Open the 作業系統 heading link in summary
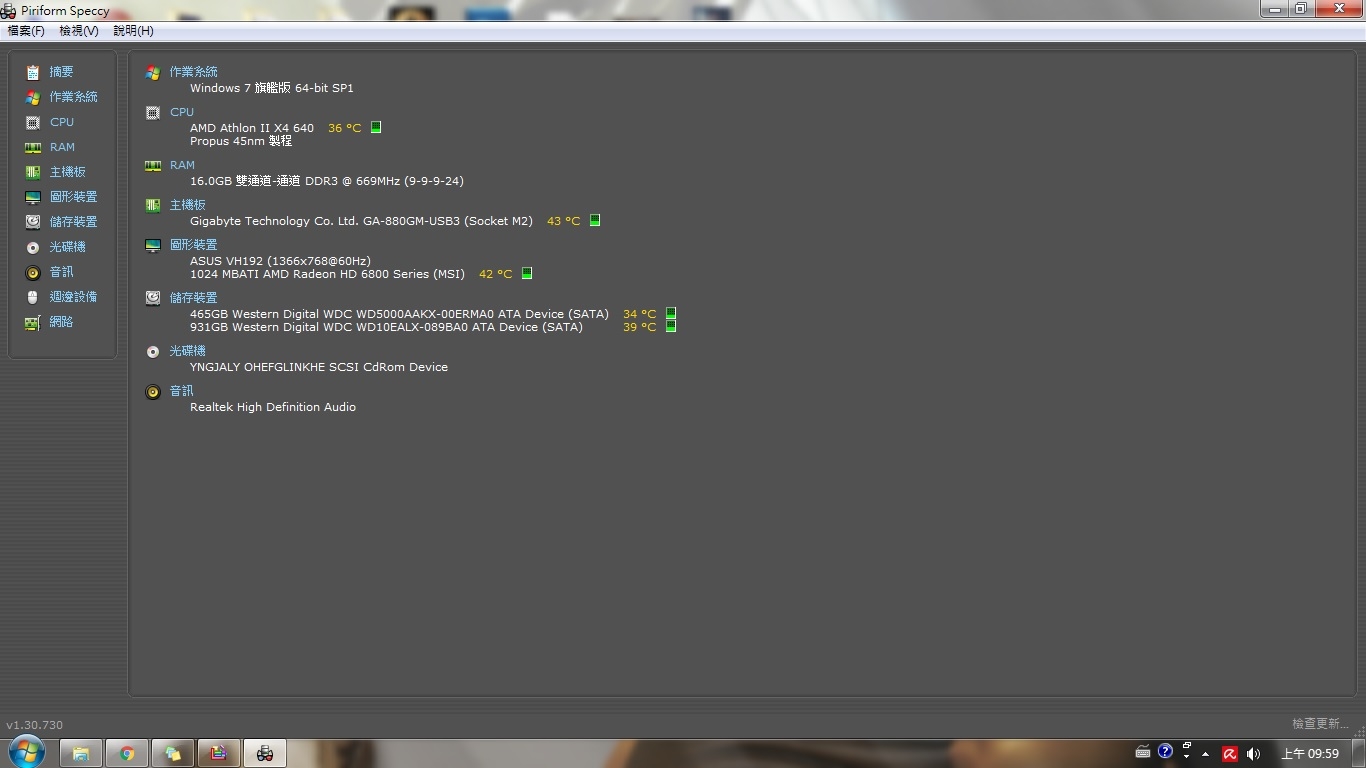Viewport: 1366px width, 768px height. (193, 72)
